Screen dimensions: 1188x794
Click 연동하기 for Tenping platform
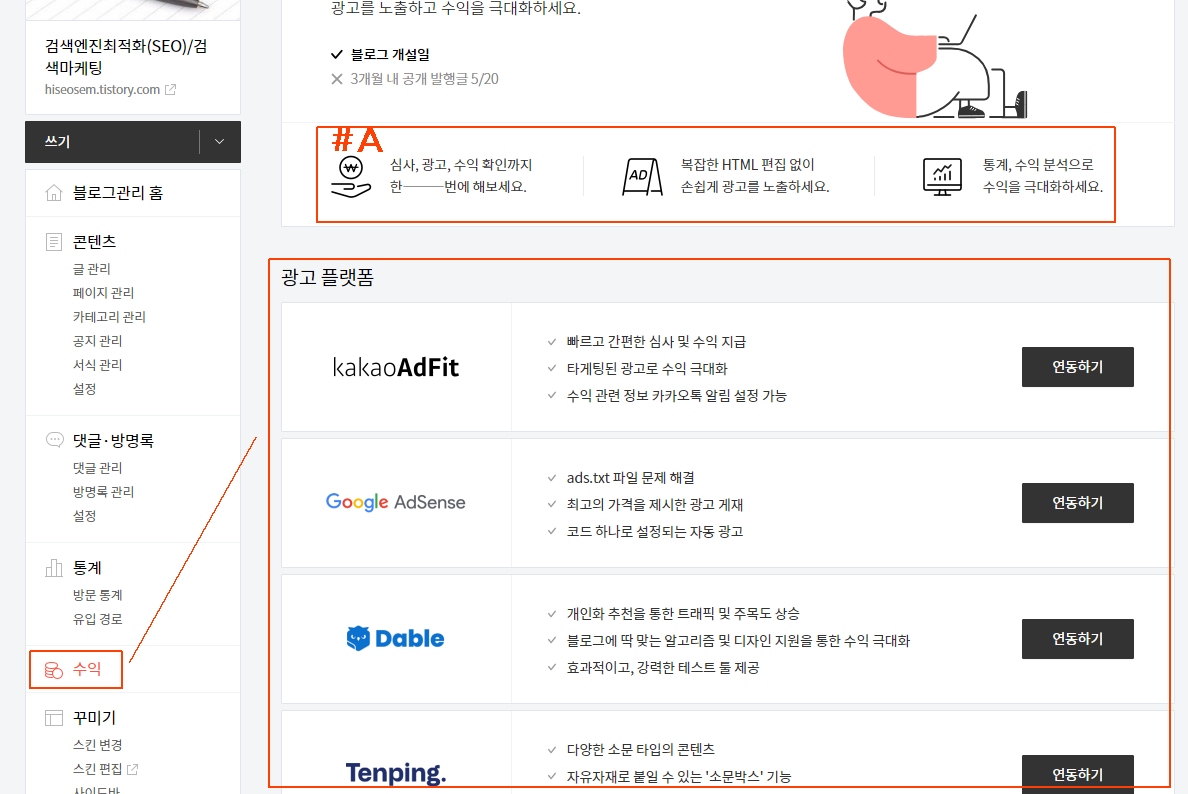tap(1077, 774)
